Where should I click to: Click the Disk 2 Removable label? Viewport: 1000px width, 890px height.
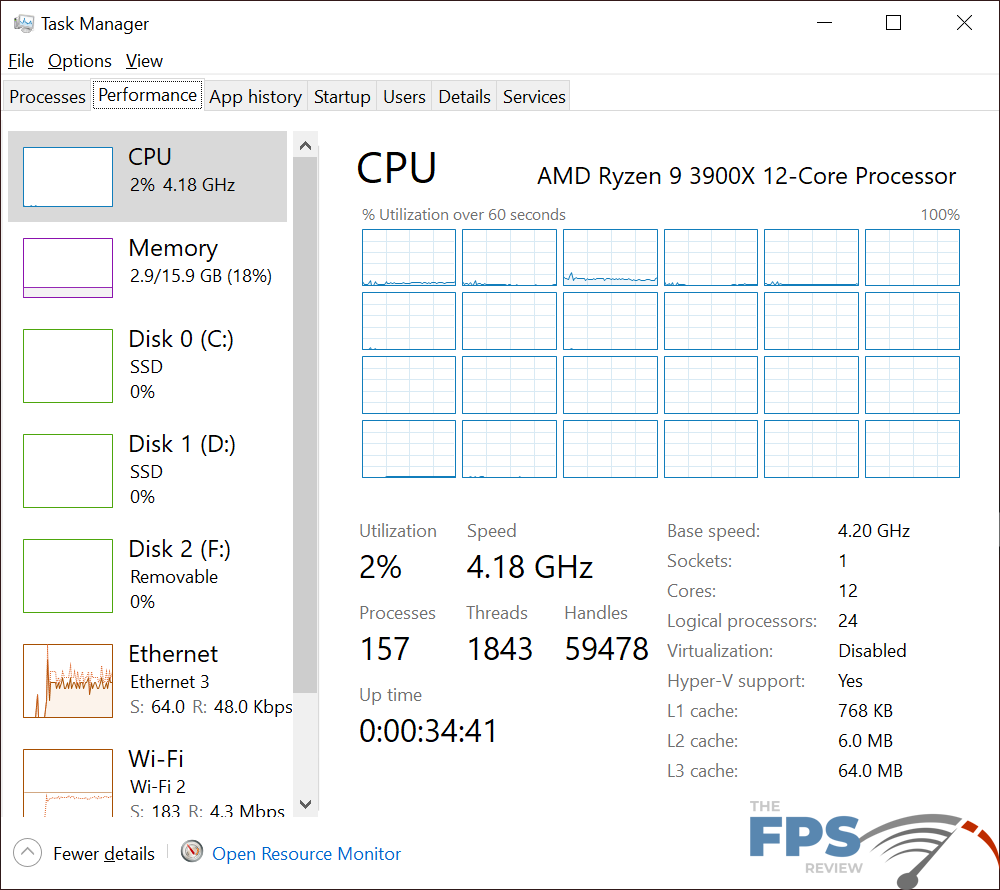tap(174, 576)
